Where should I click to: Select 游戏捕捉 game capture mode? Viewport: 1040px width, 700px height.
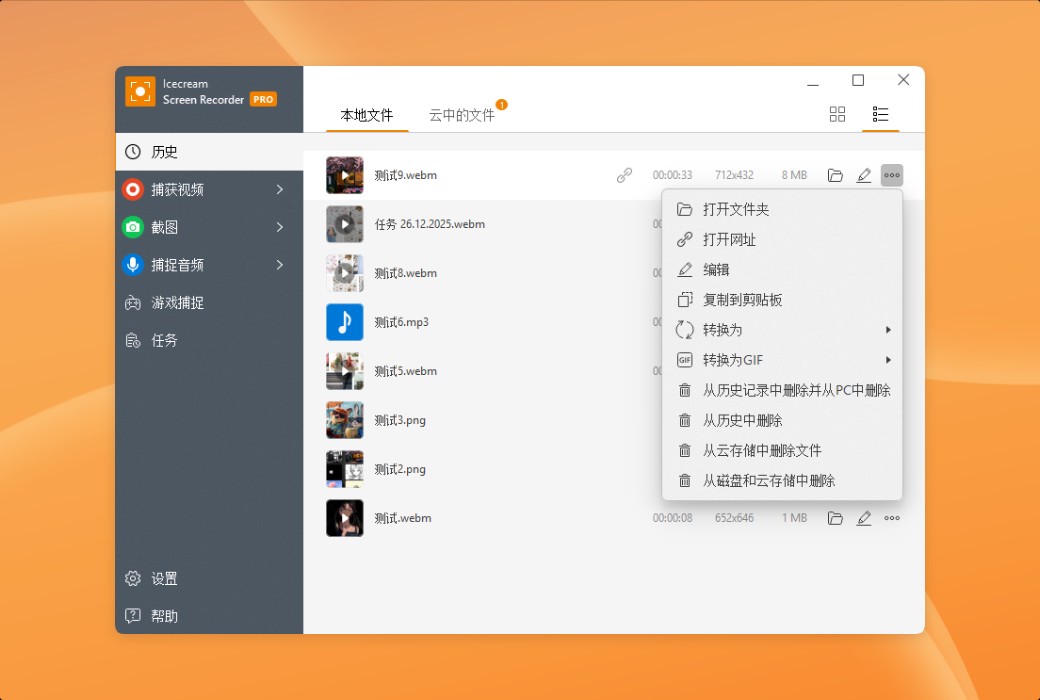pos(180,302)
